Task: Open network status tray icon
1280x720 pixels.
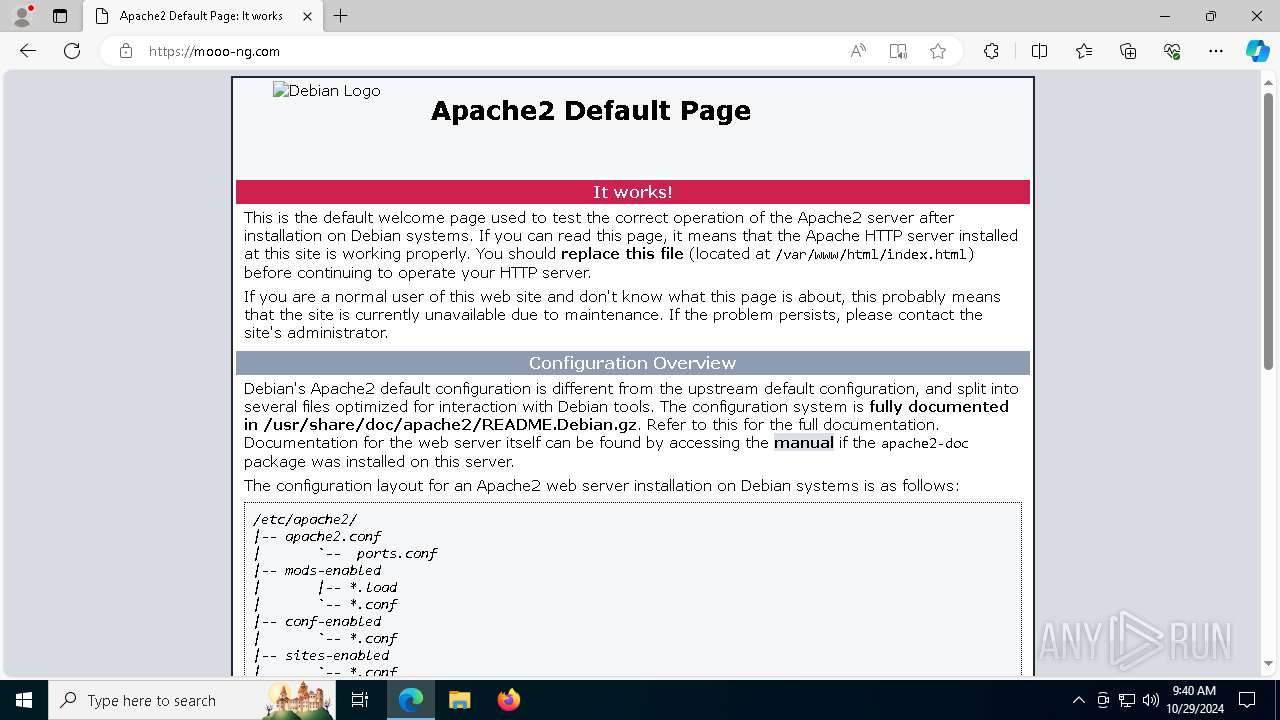Action: point(1127,700)
